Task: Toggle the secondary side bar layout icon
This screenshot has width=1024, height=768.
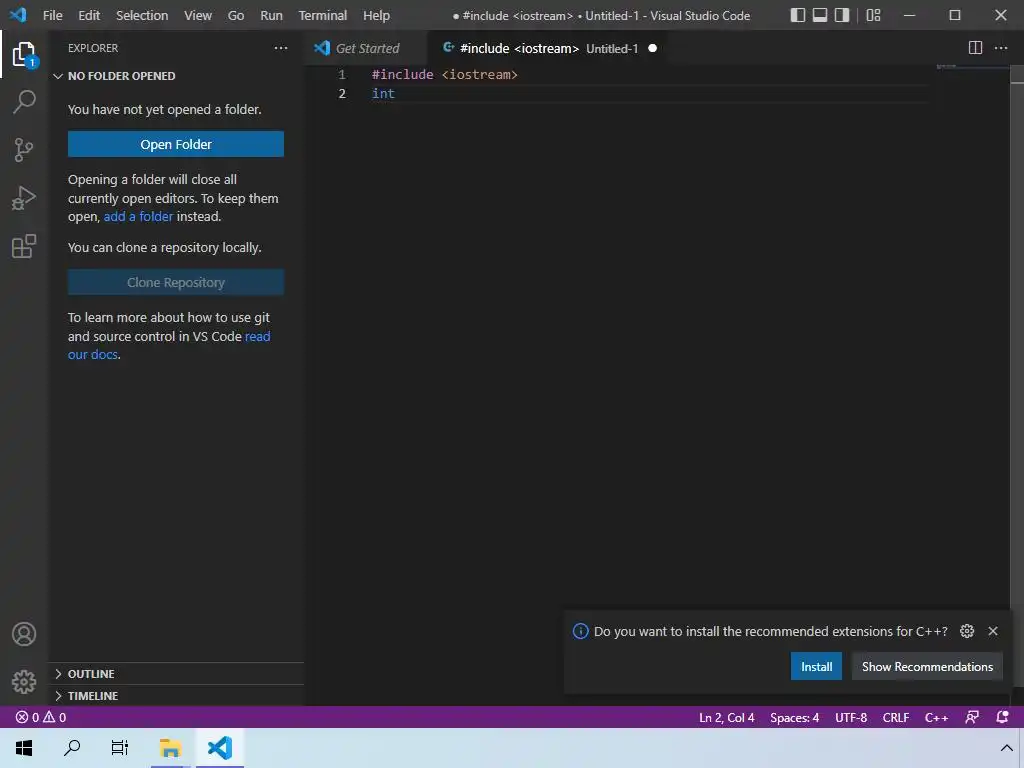Action: pyautogui.click(x=842, y=15)
